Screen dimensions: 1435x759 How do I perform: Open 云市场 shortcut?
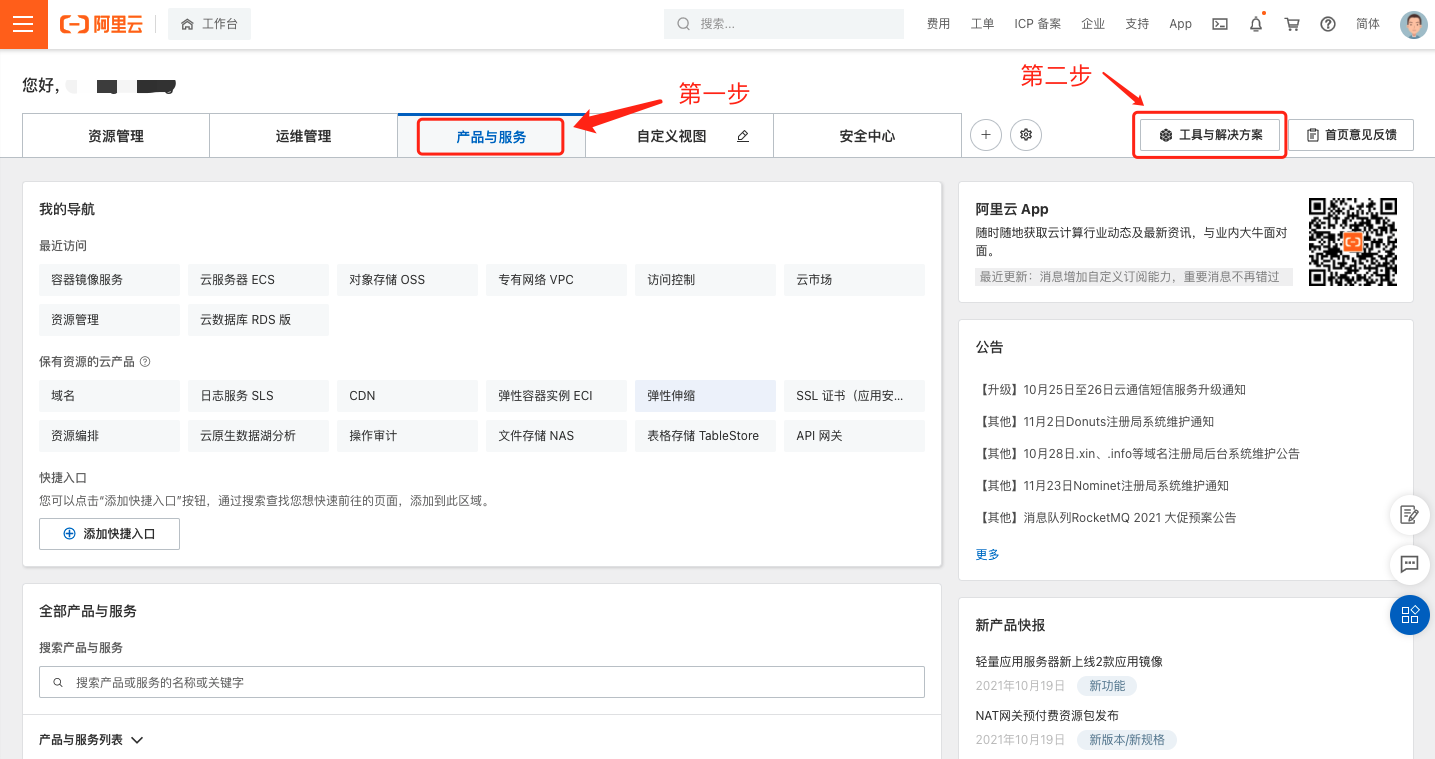854,280
